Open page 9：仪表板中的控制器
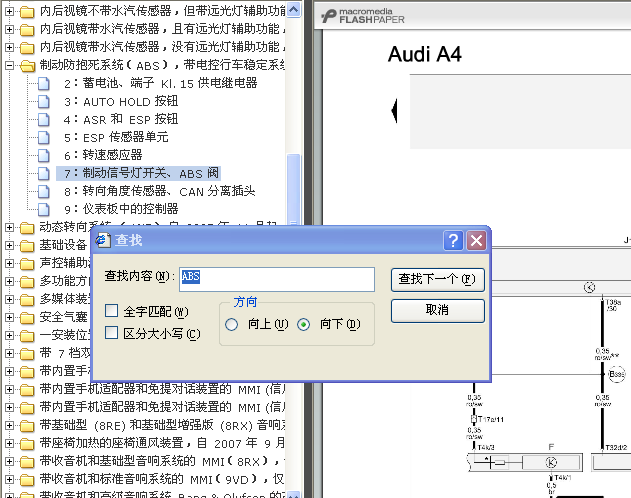The height and width of the screenshot is (498, 631). [x=121, y=209]
